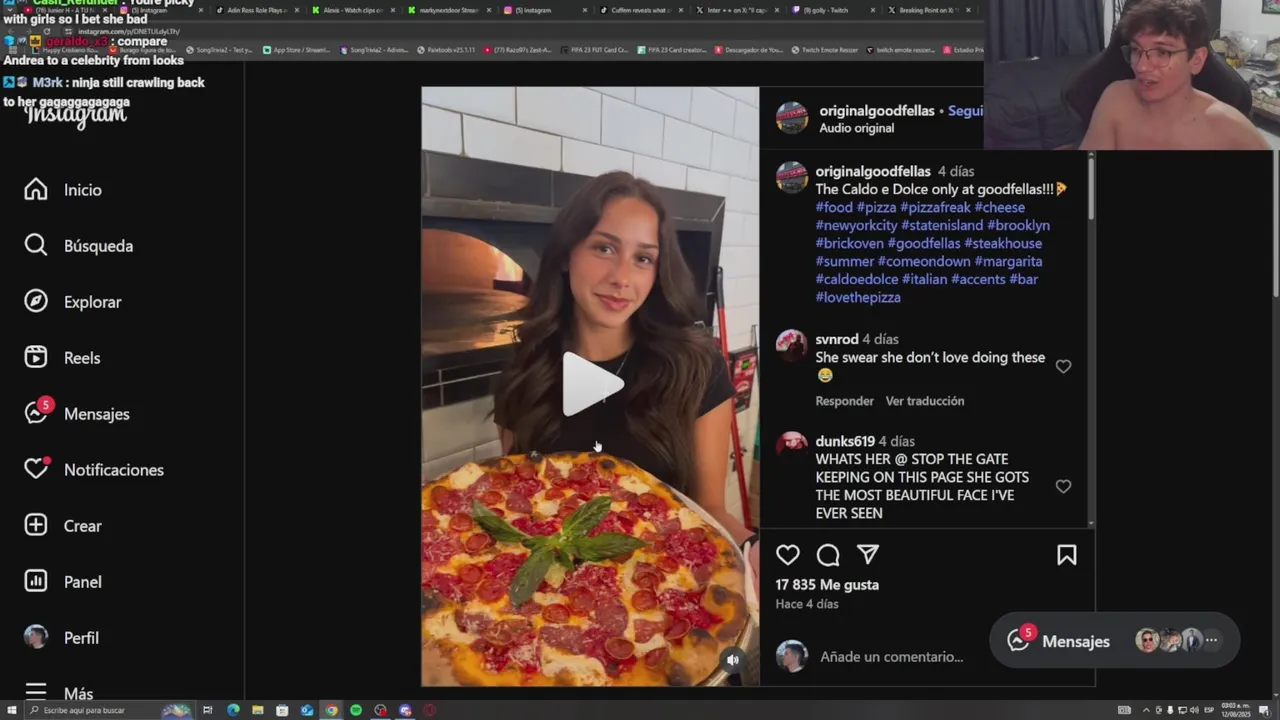The width and height of the screenshot is (1280, 720).
Task: Save the post with the bookmark icon
Action: (x=1067, y=555)
